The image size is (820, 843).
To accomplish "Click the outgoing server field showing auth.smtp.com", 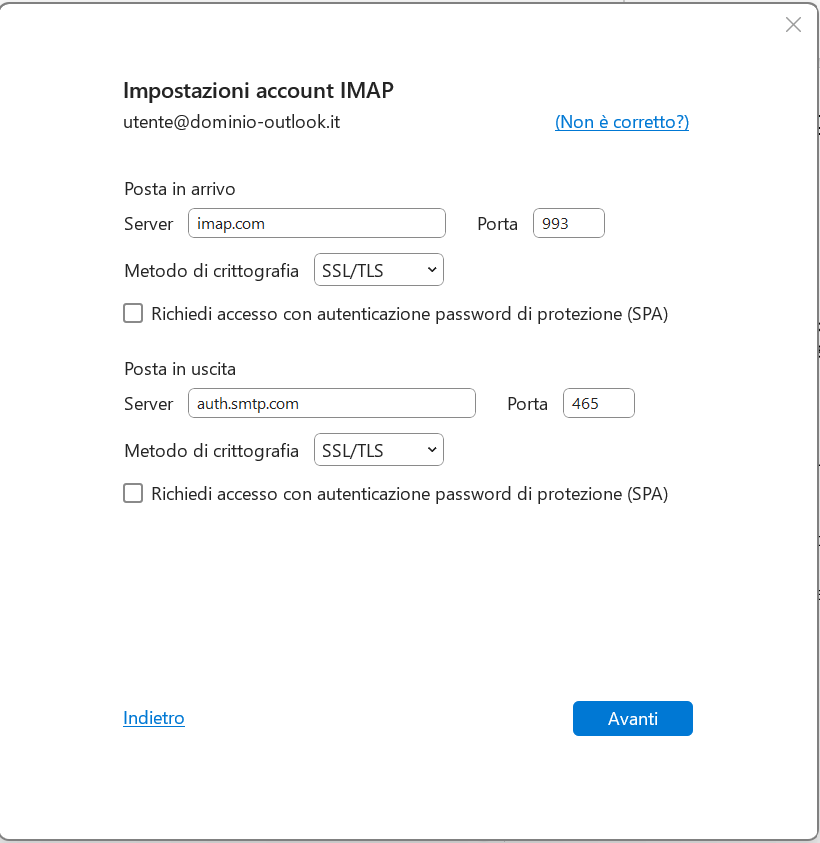I will (x=331, y=403).
